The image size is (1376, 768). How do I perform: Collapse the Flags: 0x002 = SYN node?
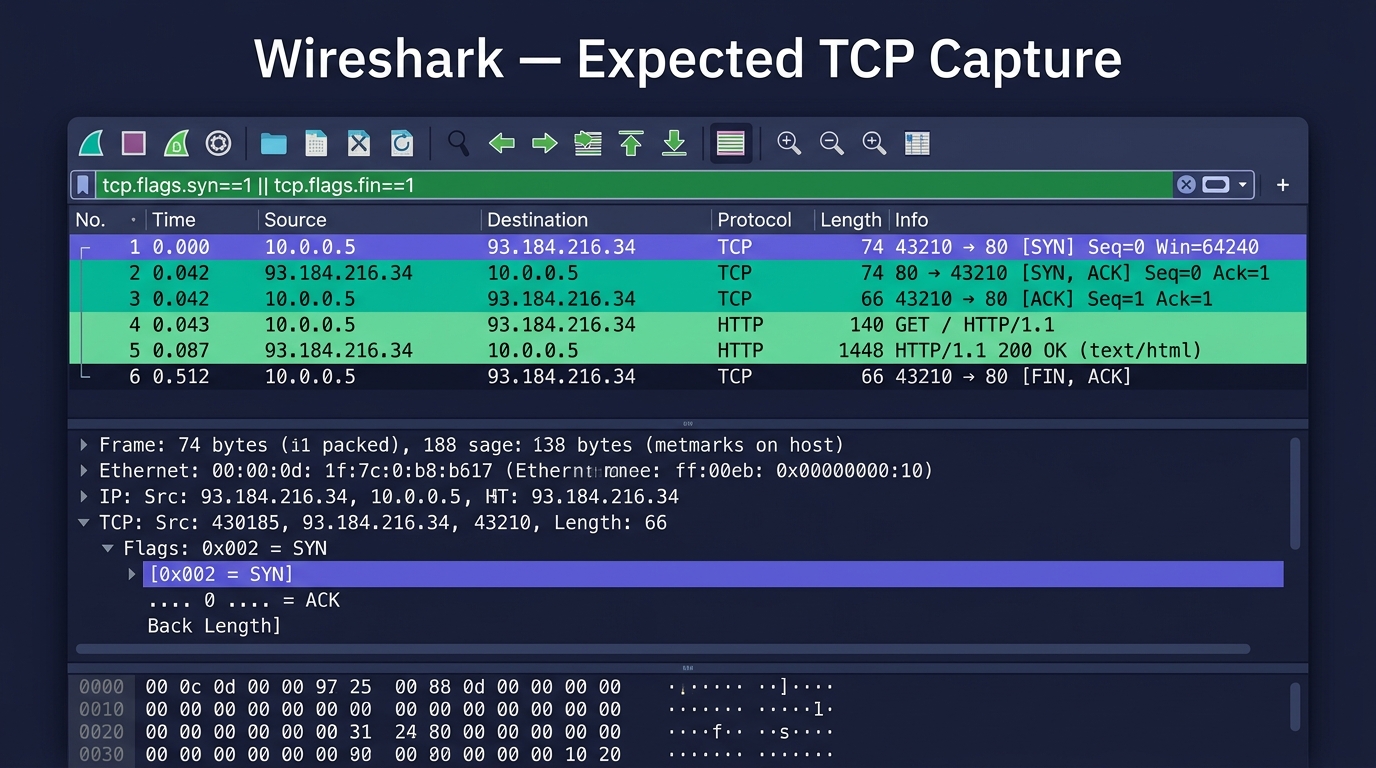(x=108, y=549)
